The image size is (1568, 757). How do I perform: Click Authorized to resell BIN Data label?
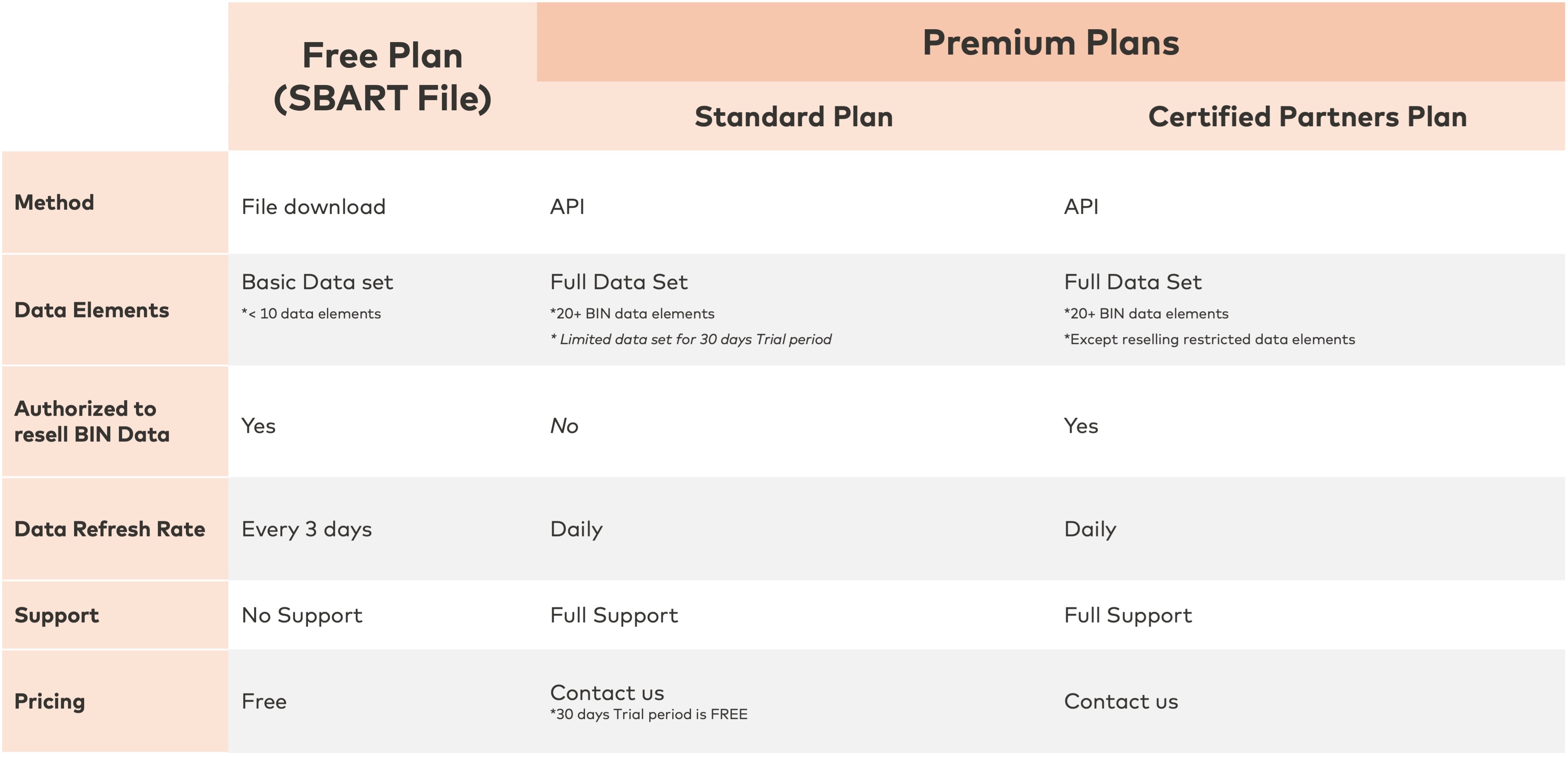click(92, 422)
